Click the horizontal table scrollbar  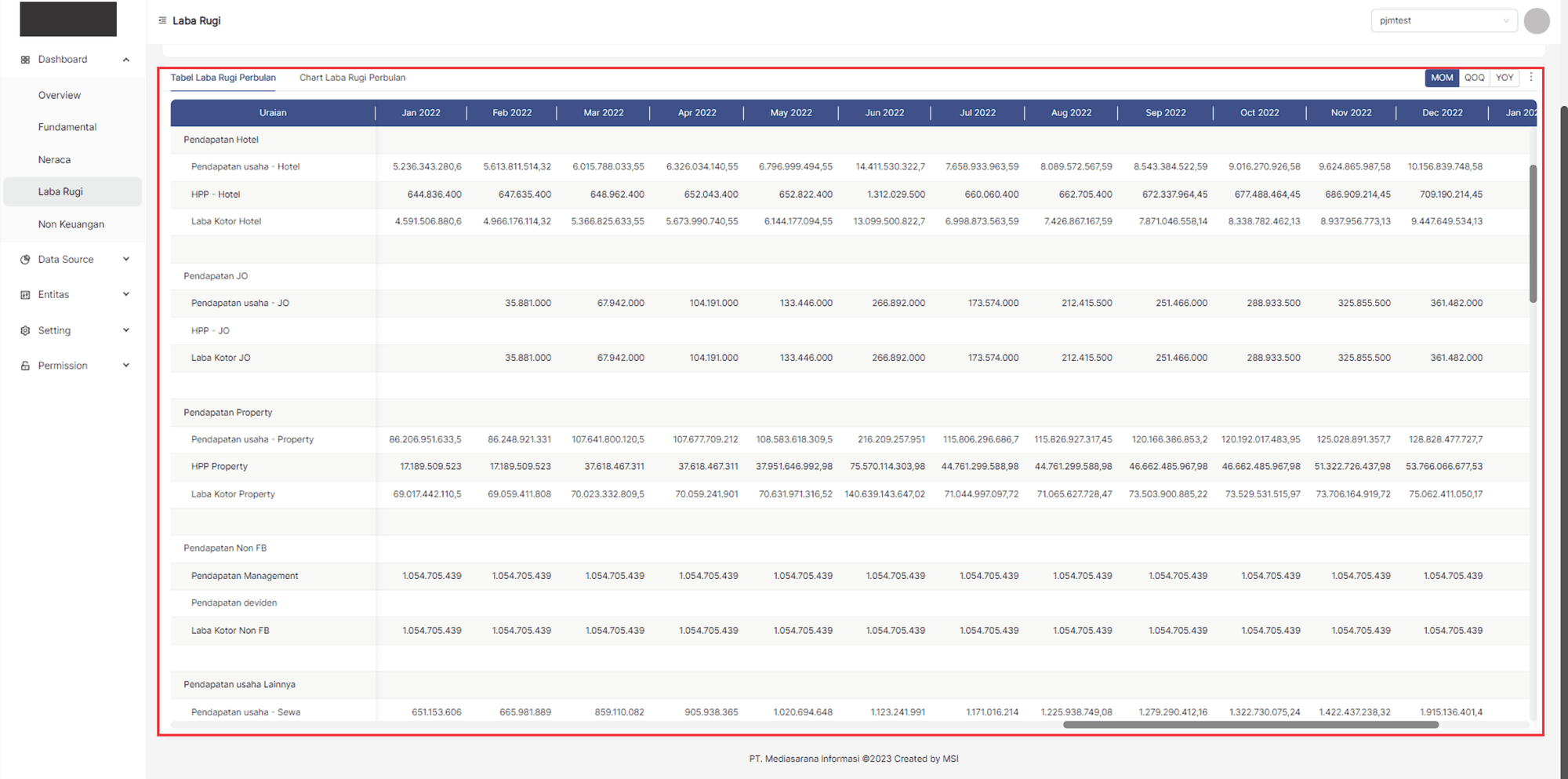(x=1250, y=725)
